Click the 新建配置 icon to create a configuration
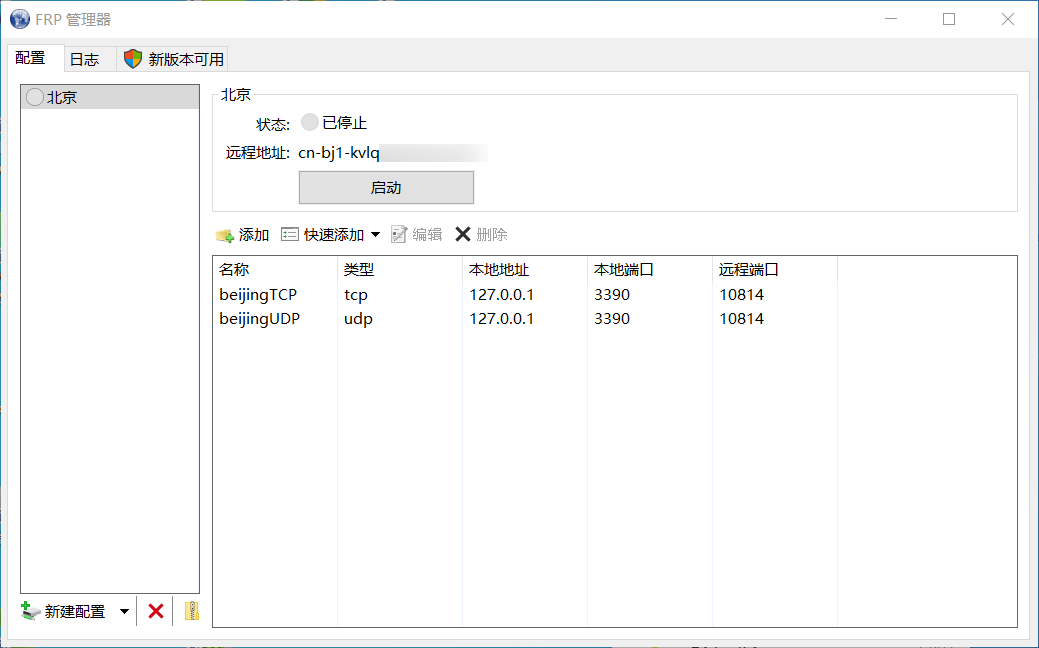This screenshot has height=648, width=1039. coord(29,610)
